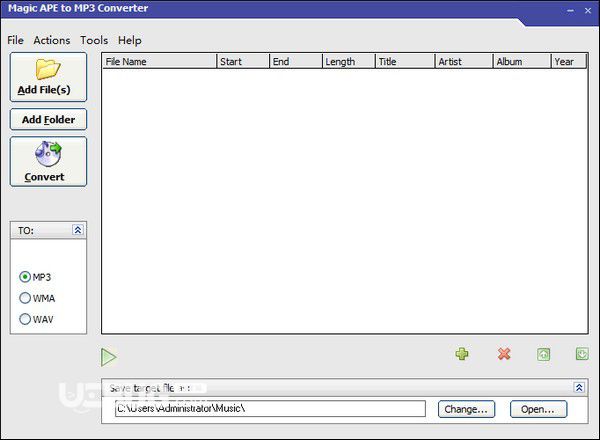The width and height of the screenshot is (600, 440).
Task: Click the Start column header
Action: (x=243, y=61)
